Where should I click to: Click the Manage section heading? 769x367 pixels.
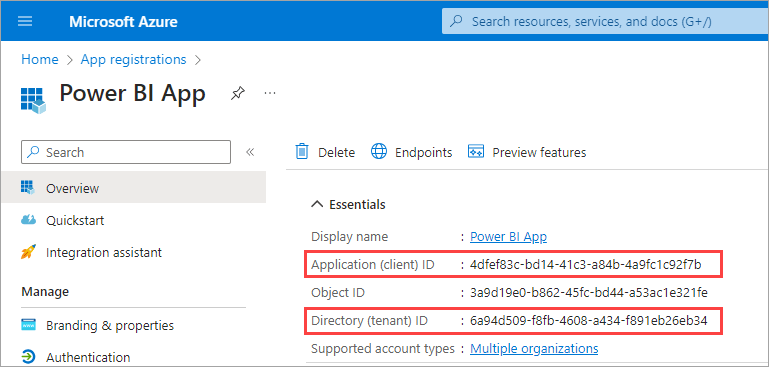coord(45,292)
